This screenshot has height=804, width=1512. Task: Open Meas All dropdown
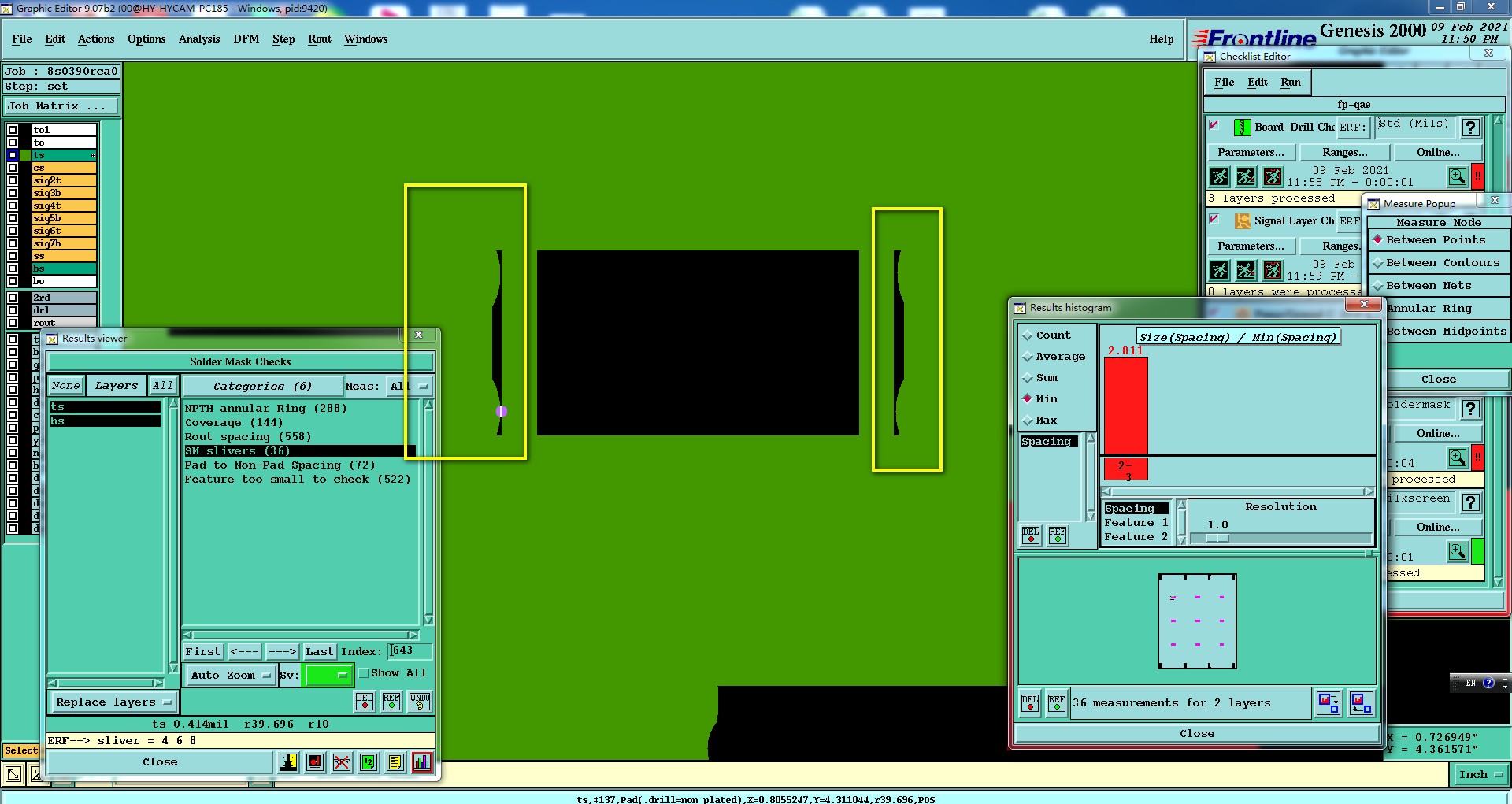point(409,387)
